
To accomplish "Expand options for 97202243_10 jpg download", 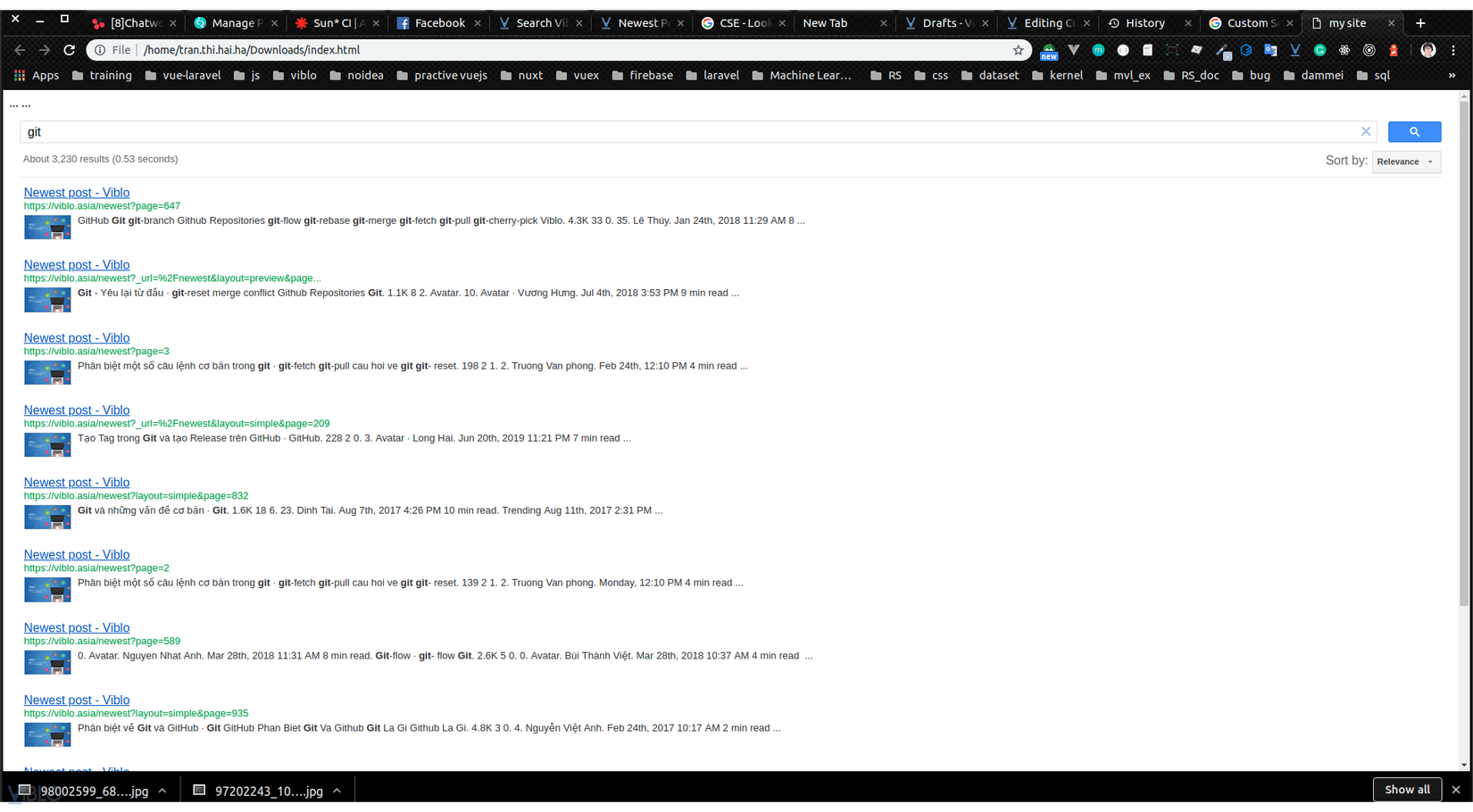I will coord(337,791).
